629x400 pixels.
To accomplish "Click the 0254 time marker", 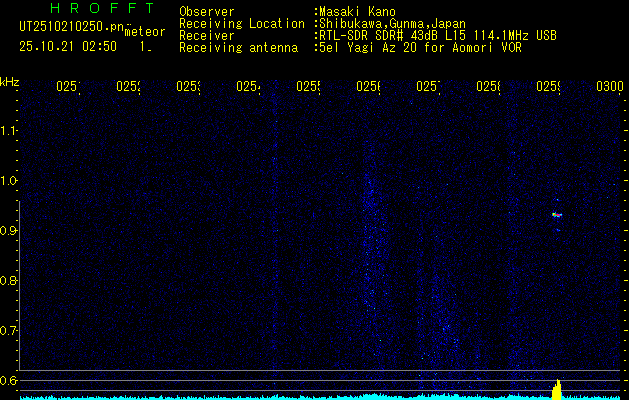I will tap(248, 86).
